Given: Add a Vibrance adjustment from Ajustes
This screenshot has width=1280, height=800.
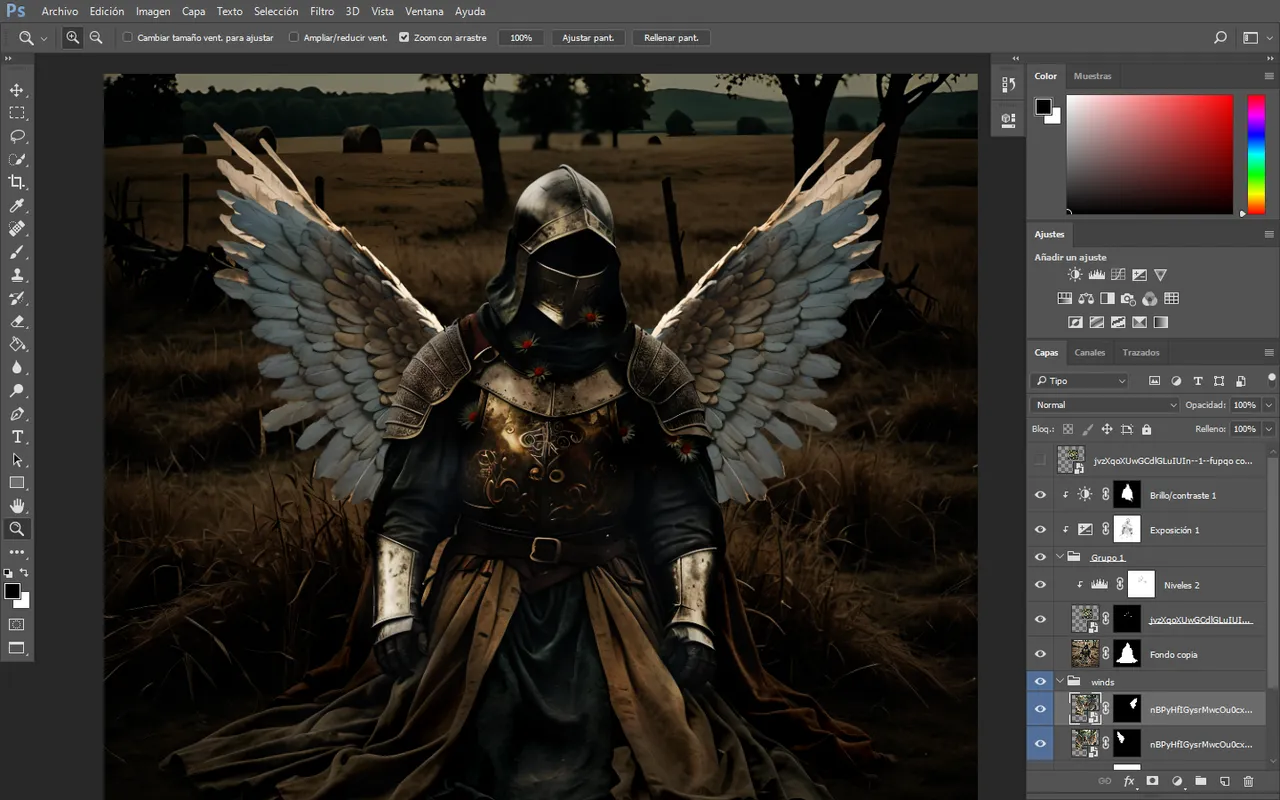Looking at the screenshot, I should (1161, 275).
